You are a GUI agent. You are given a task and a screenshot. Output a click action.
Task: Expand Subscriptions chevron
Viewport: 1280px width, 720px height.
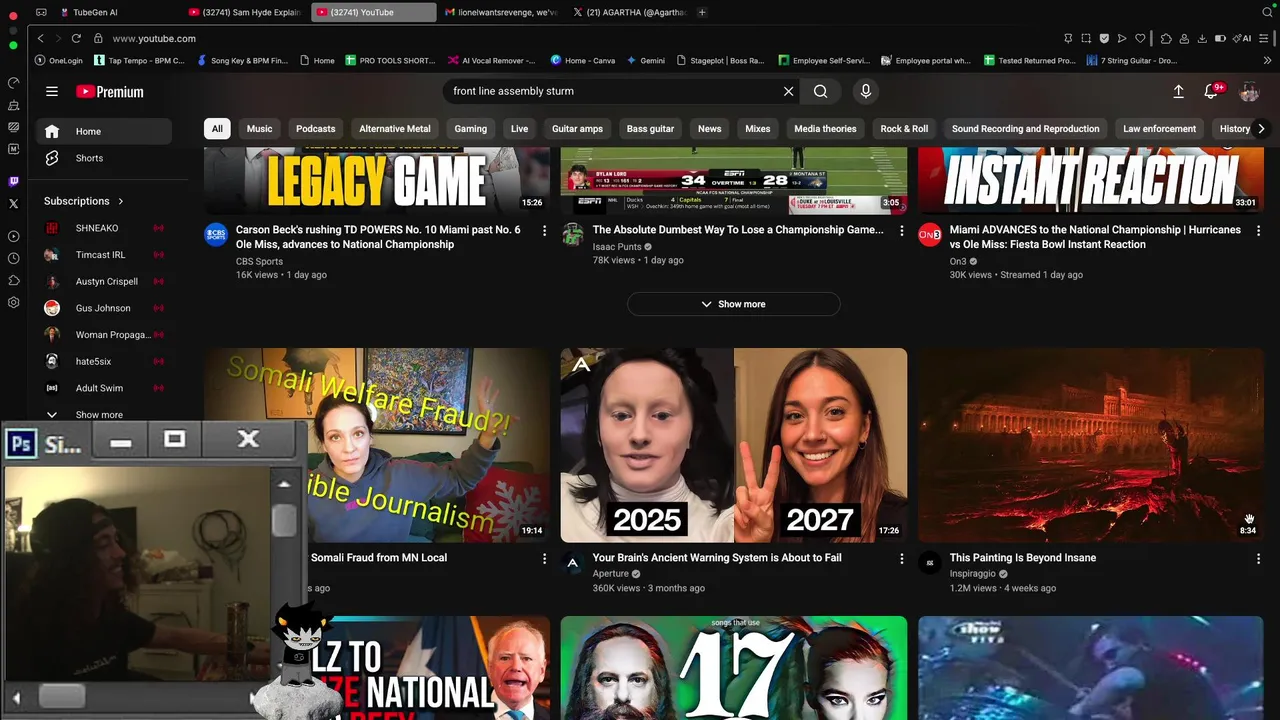pos(121,201)
